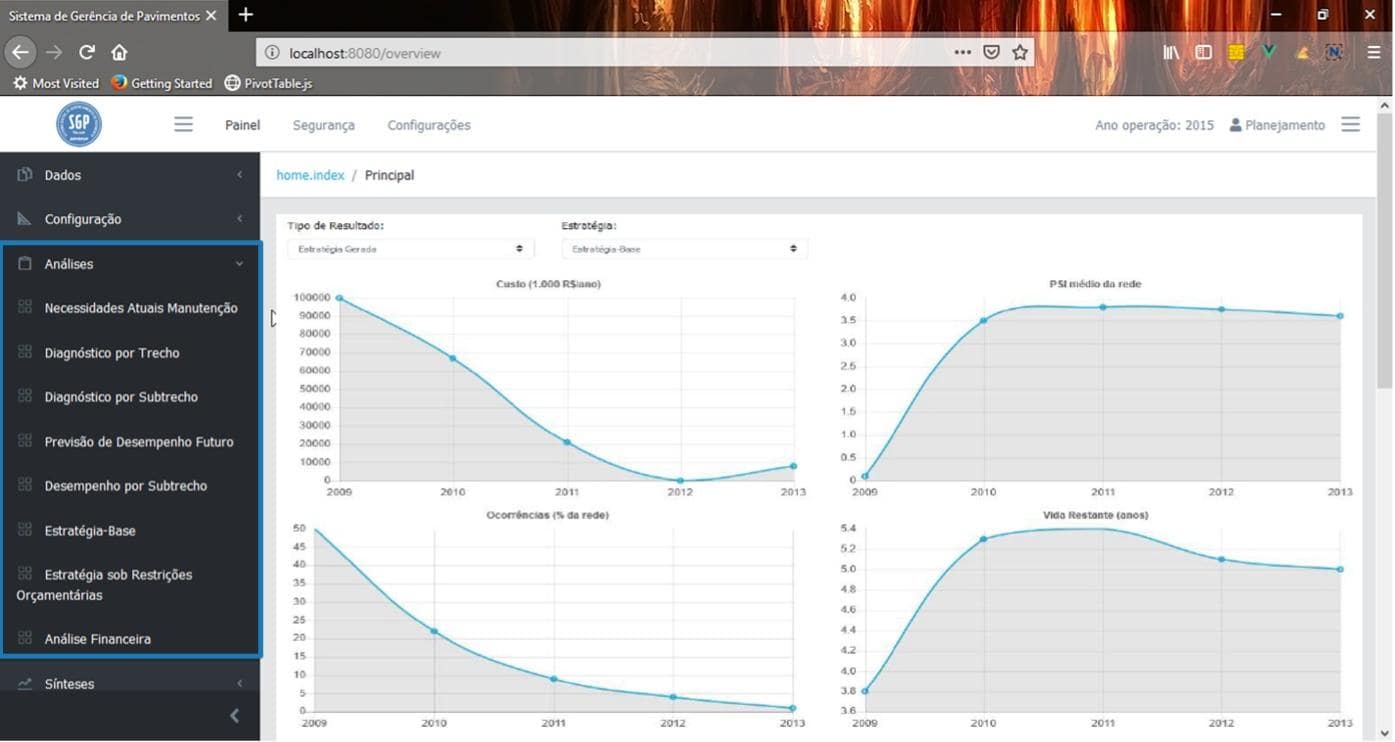Click the browser address bar
This screenshot has height=742, width=1395.
coord(600,53)
